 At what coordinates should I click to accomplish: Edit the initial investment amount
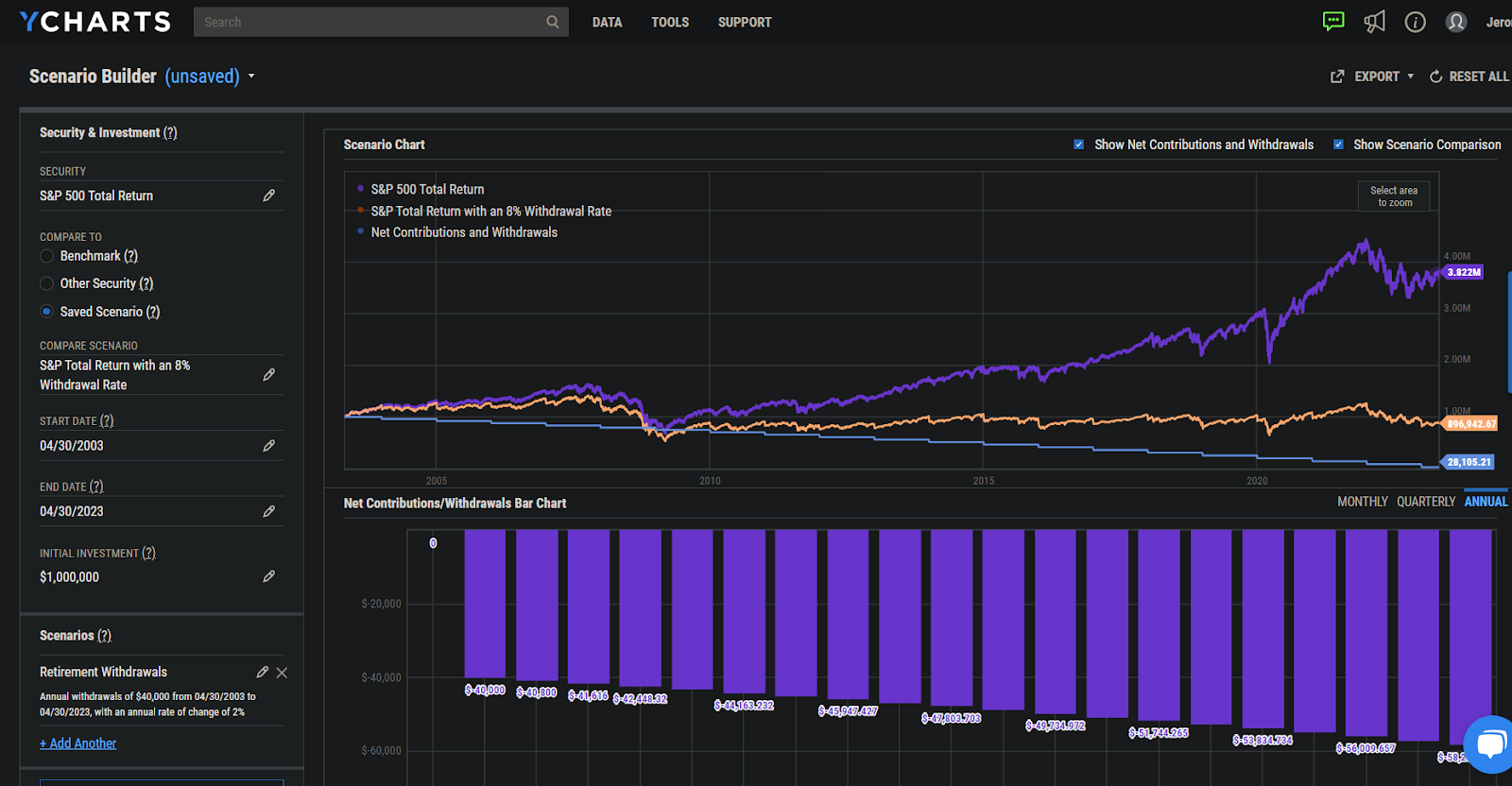pyautogui.click(x=268, y=576)
